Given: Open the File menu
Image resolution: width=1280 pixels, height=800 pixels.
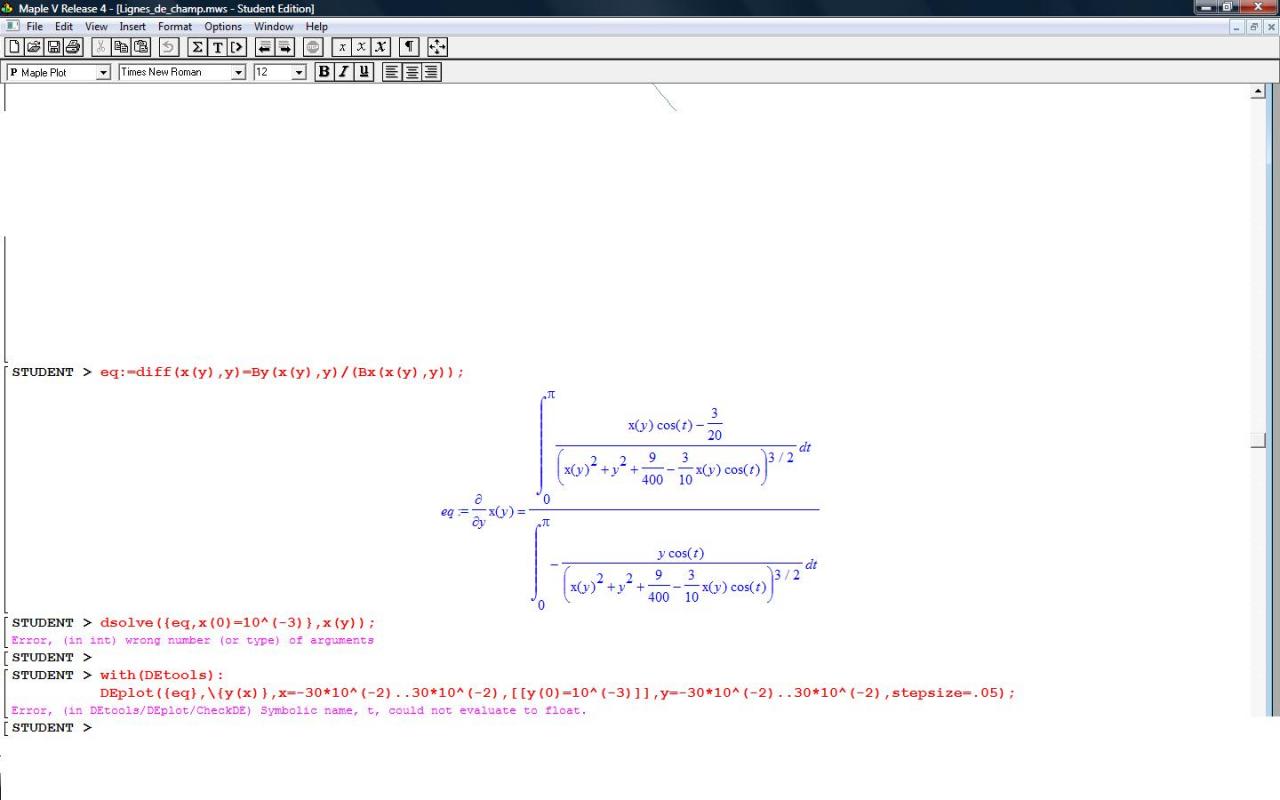Looking at the screenshot, I should click(x=35, y=26).
